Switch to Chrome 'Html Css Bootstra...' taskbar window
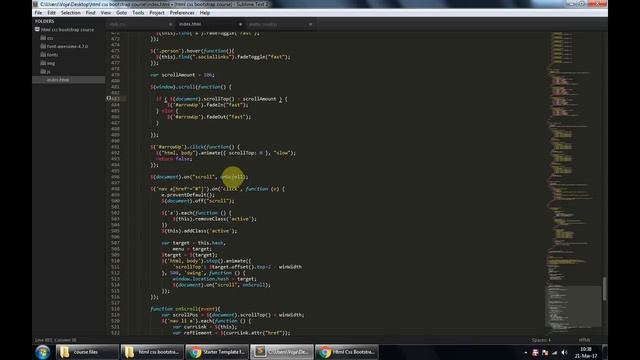Image resolution: width=640 pixels, height=360 pixels. pos(347,352)
